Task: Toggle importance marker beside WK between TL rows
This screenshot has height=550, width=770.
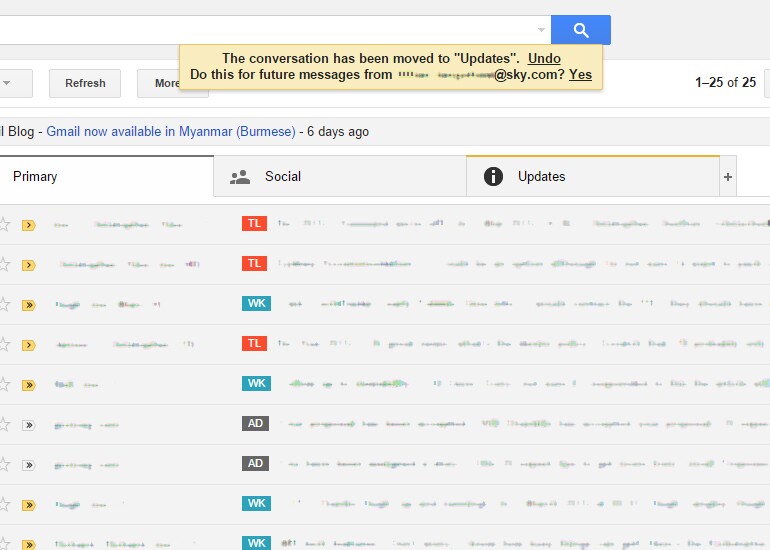Action: tap(28, 305)
